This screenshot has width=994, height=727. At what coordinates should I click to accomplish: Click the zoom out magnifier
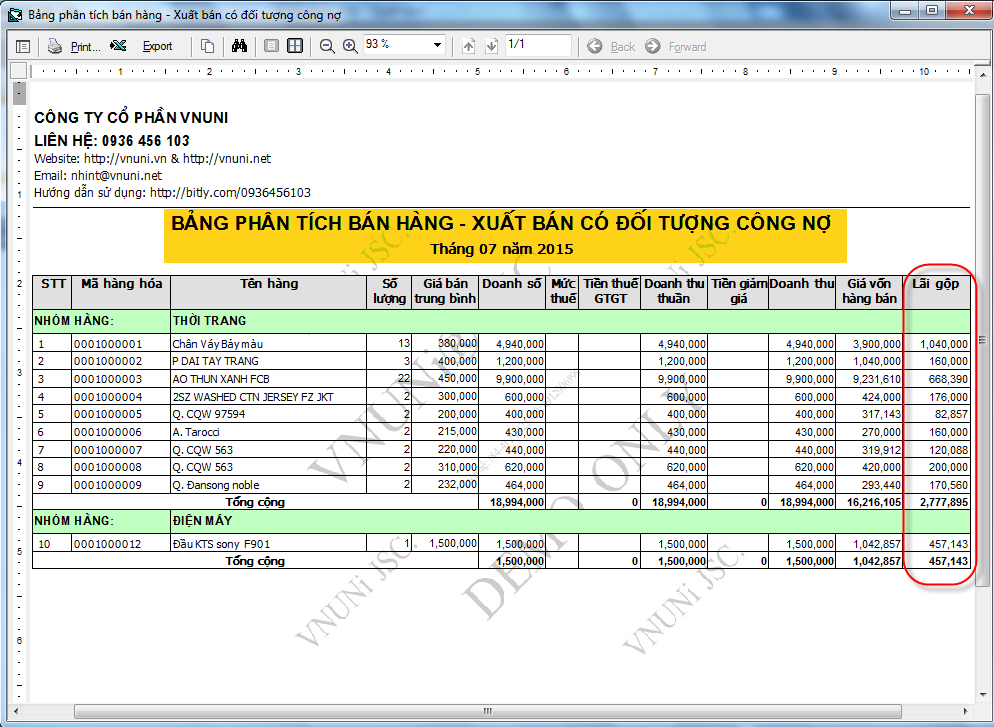(327, 46)
